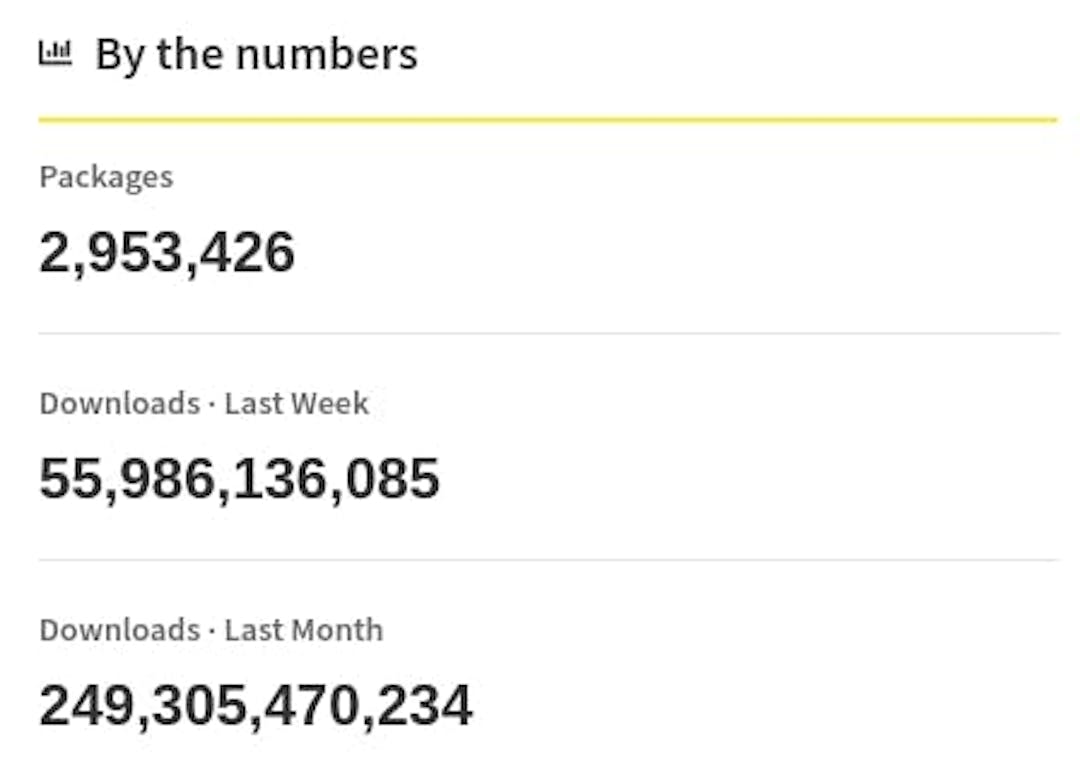
Task: Click the word Downloads in the Last Week label
Action: pyautogui.click(x=120, y=404)
